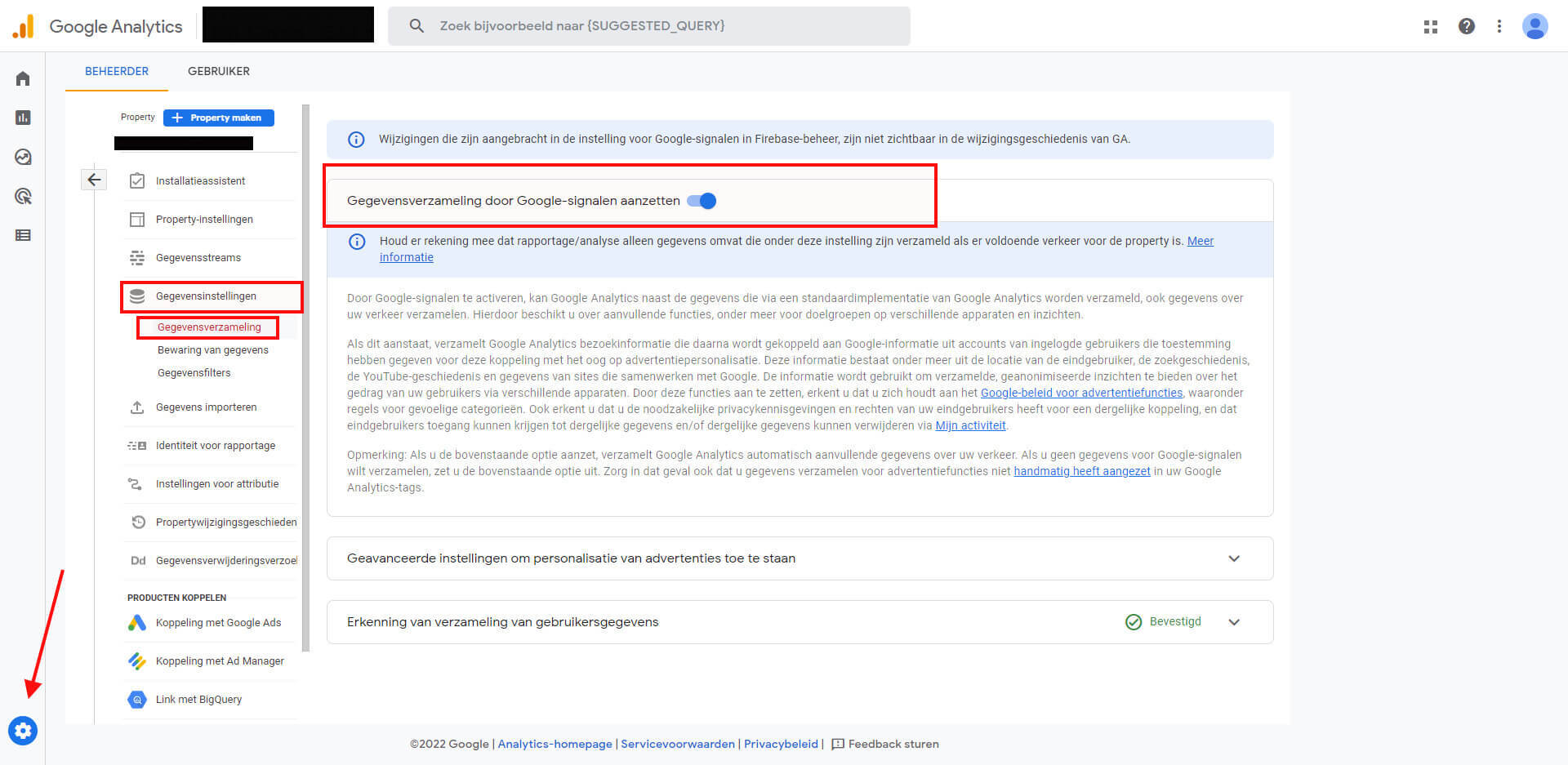
Task: Open the Mijn activiteit link
Action: click(970, 425)
